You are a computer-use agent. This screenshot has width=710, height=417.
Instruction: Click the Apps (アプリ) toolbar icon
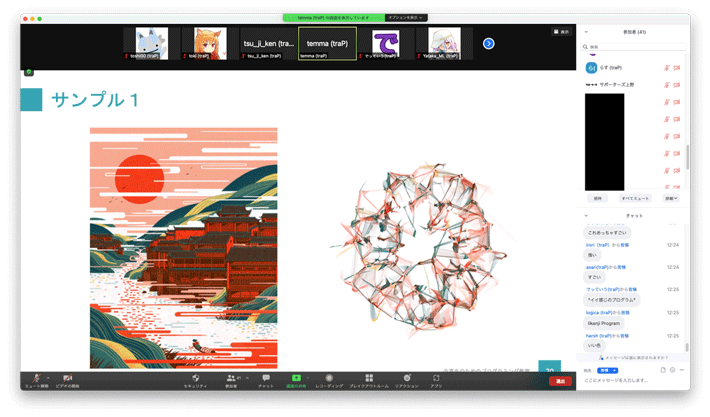pos(436,379)
